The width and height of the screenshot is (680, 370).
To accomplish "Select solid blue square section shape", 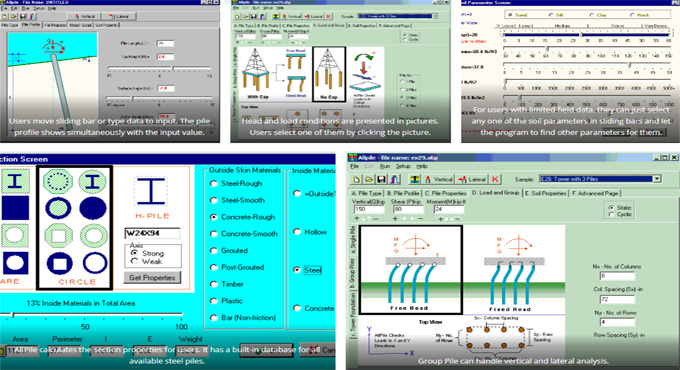I will click(15, 208).
